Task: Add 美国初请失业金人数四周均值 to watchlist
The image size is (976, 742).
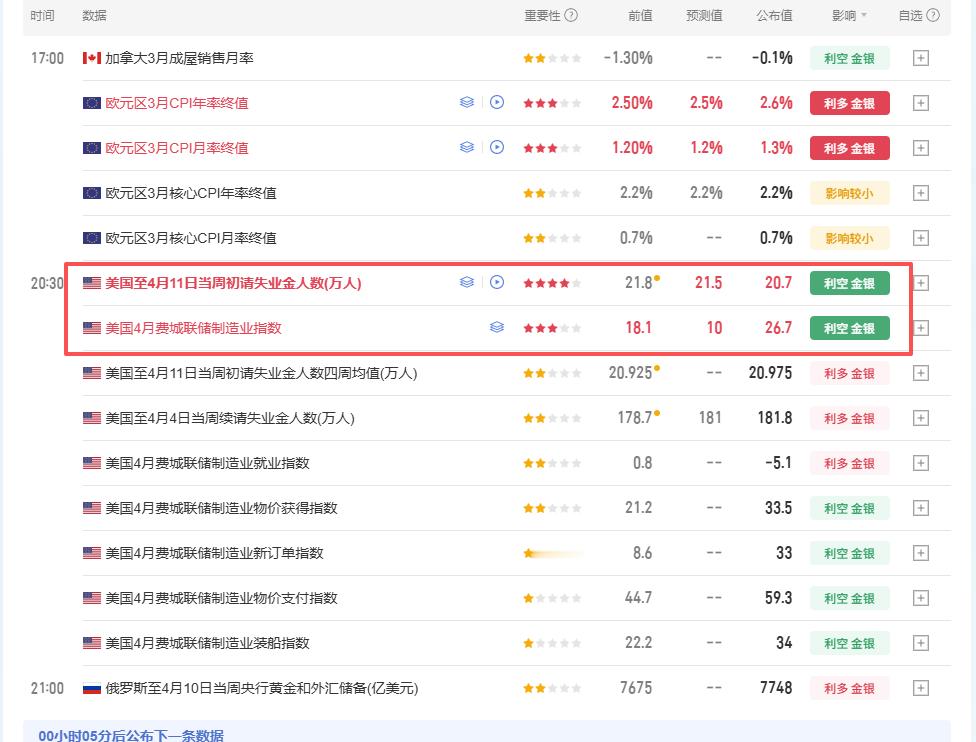Action: [x=921, y=373]
